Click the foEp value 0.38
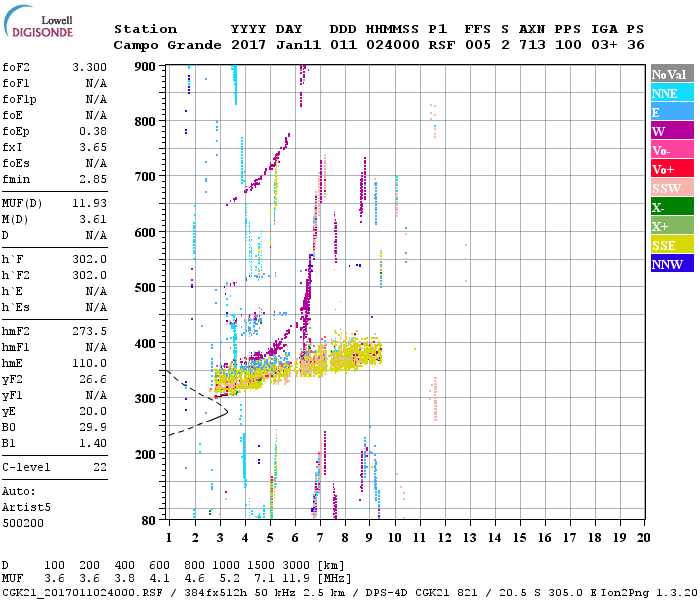 coord(93,131)
